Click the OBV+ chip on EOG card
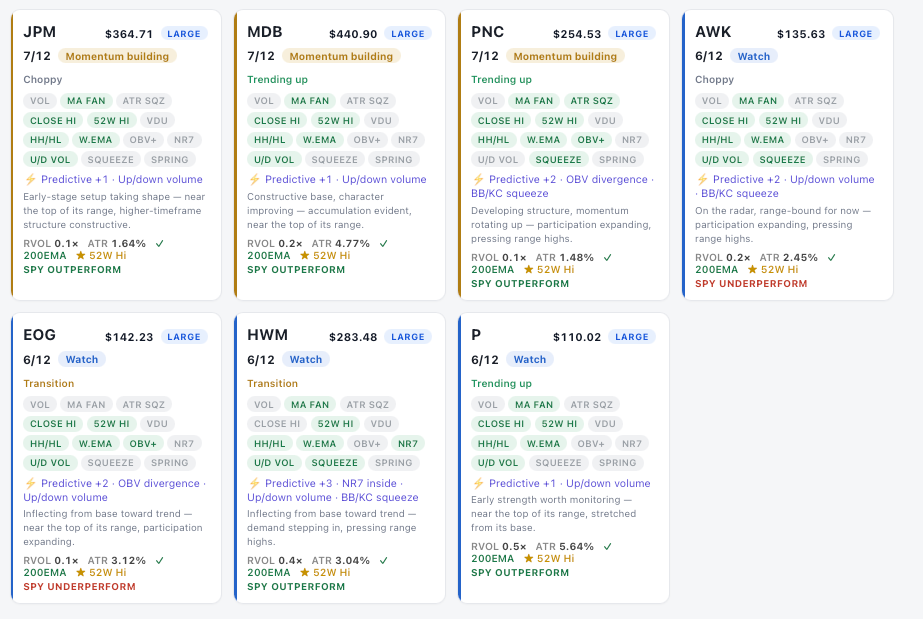923x619 pixels. click(143, 444)
